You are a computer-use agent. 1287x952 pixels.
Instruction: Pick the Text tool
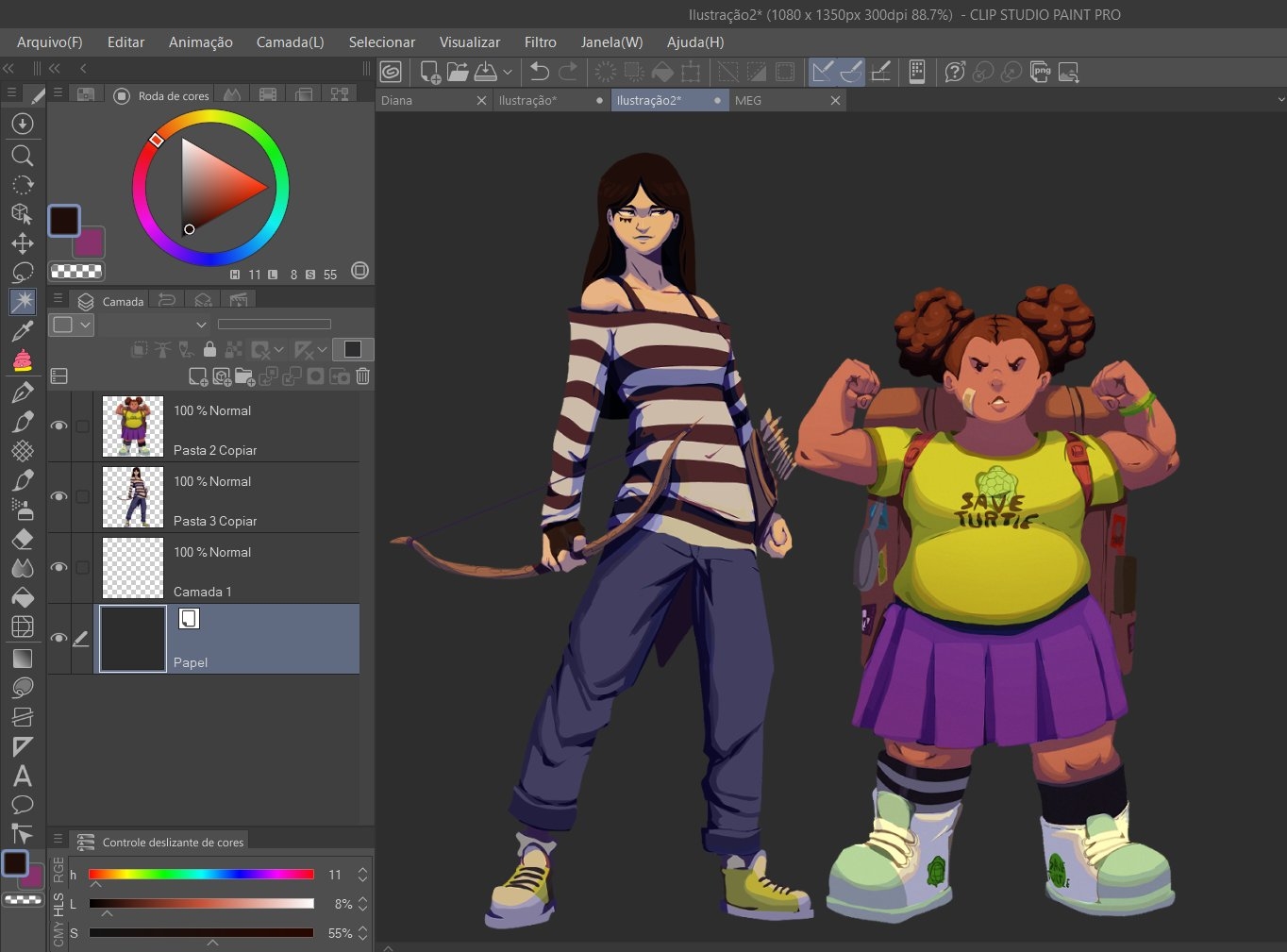tap(23, 777)
